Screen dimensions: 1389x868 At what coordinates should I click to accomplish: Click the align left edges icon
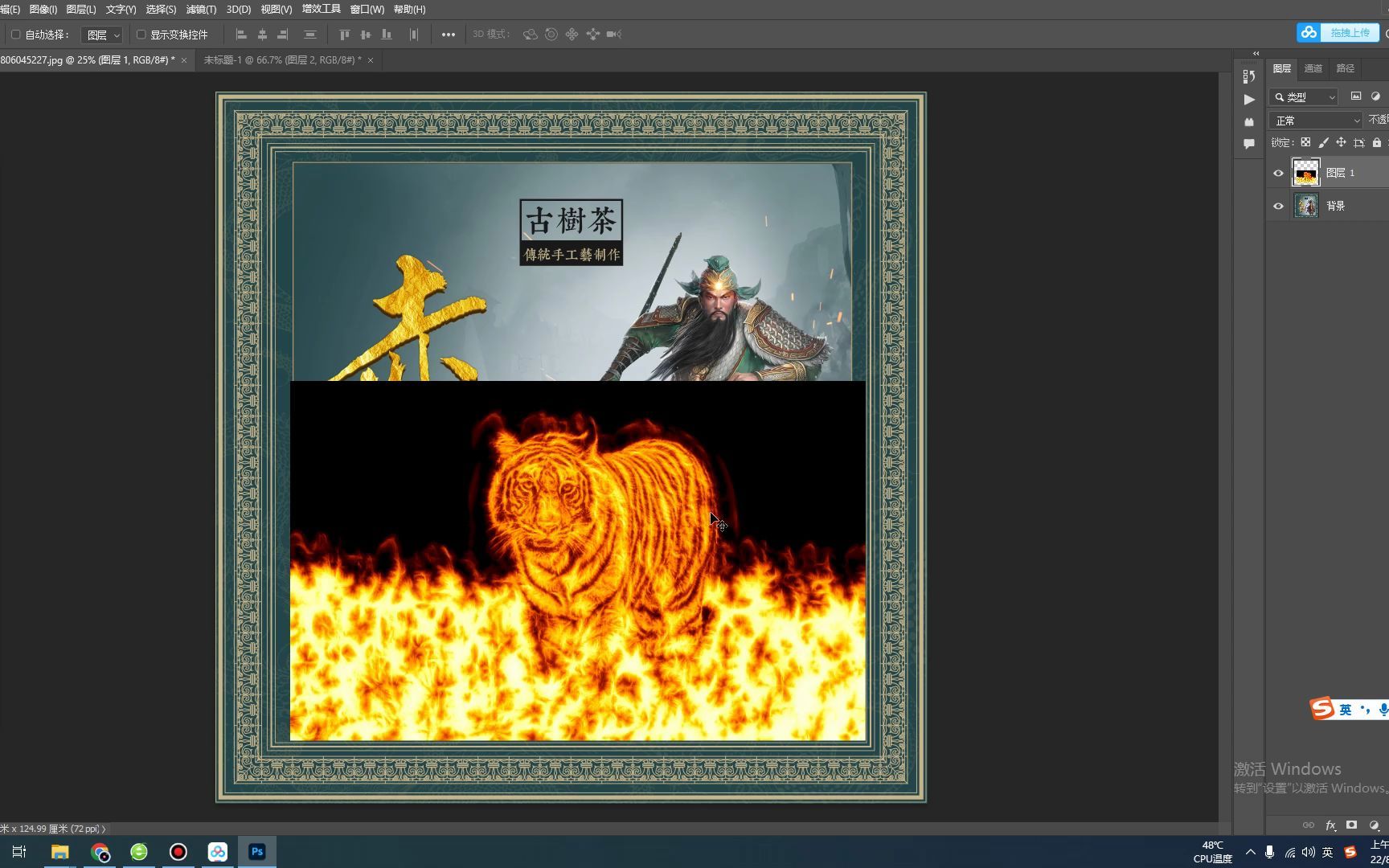(x=240, y=35)
